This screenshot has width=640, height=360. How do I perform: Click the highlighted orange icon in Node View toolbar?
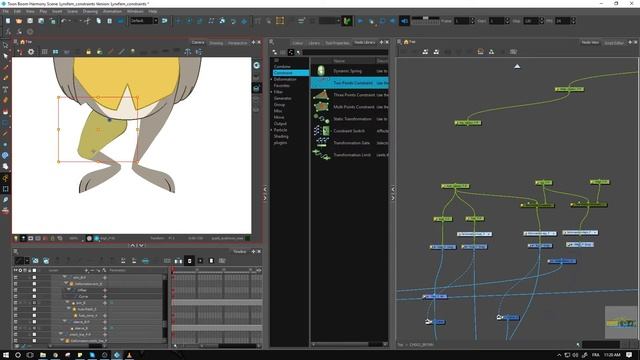point(480,52)
